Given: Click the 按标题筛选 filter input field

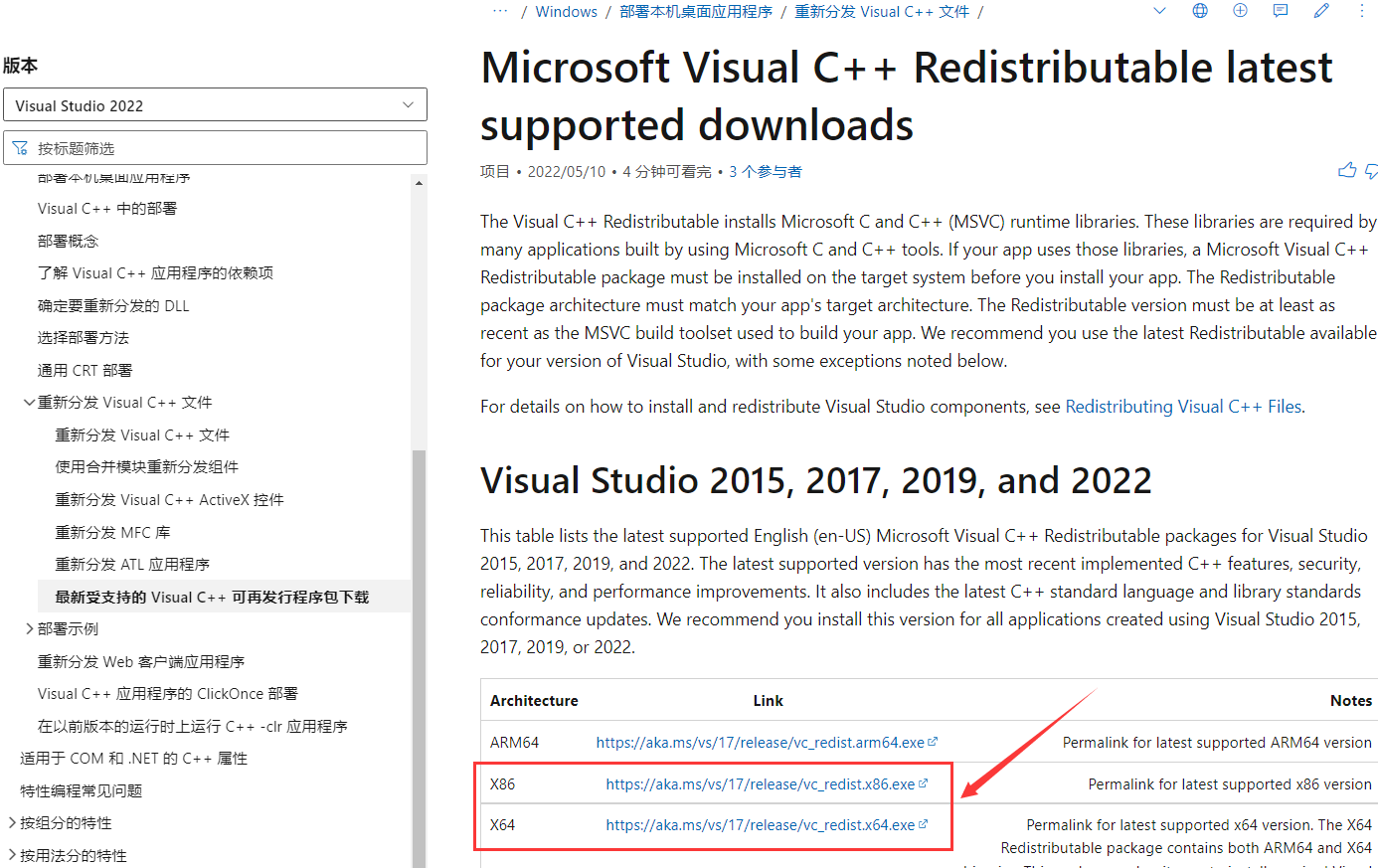Looking at the screenshot, I should tap(215, 148).
